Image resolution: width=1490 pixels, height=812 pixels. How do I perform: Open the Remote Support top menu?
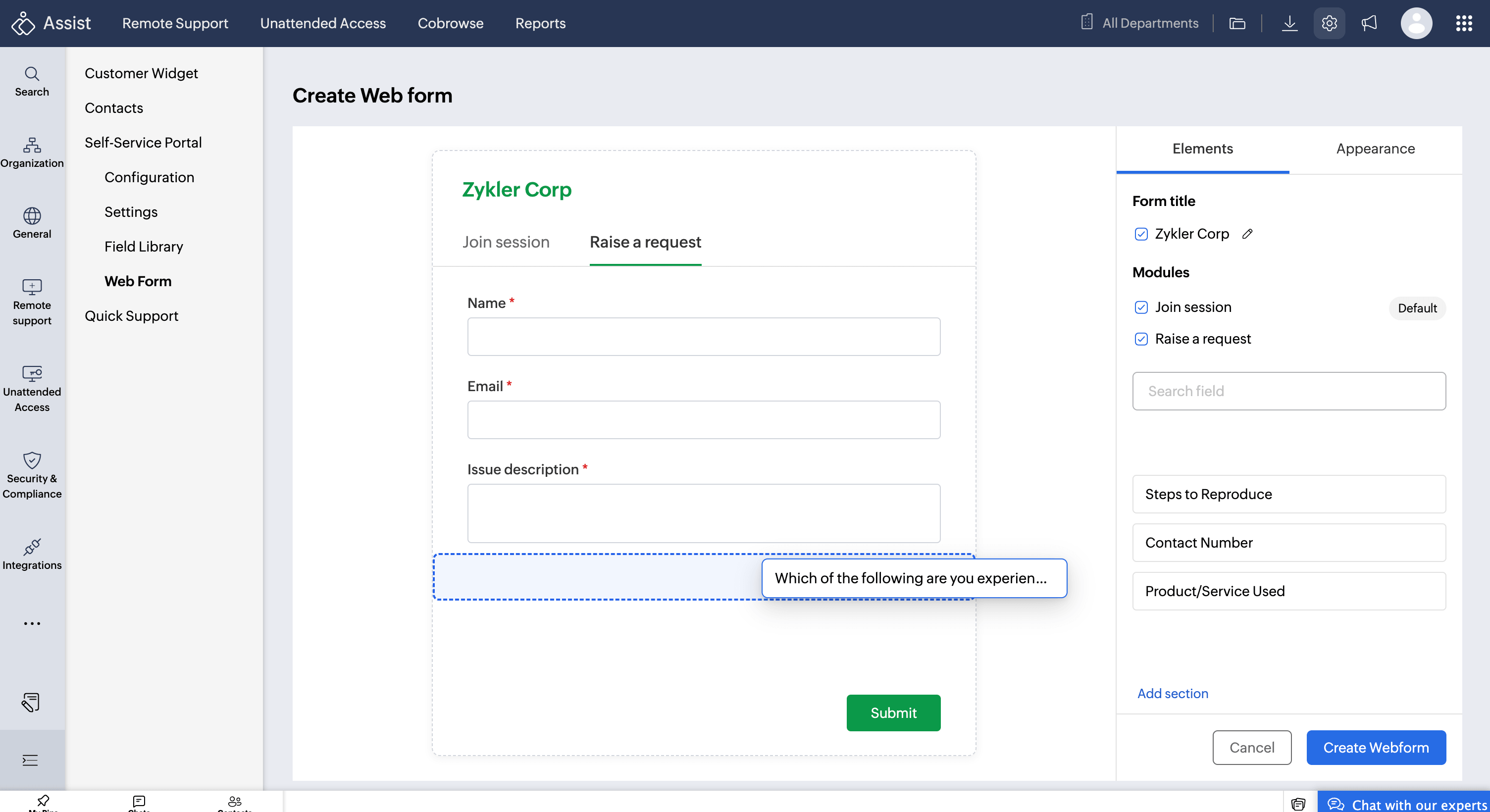175,23
